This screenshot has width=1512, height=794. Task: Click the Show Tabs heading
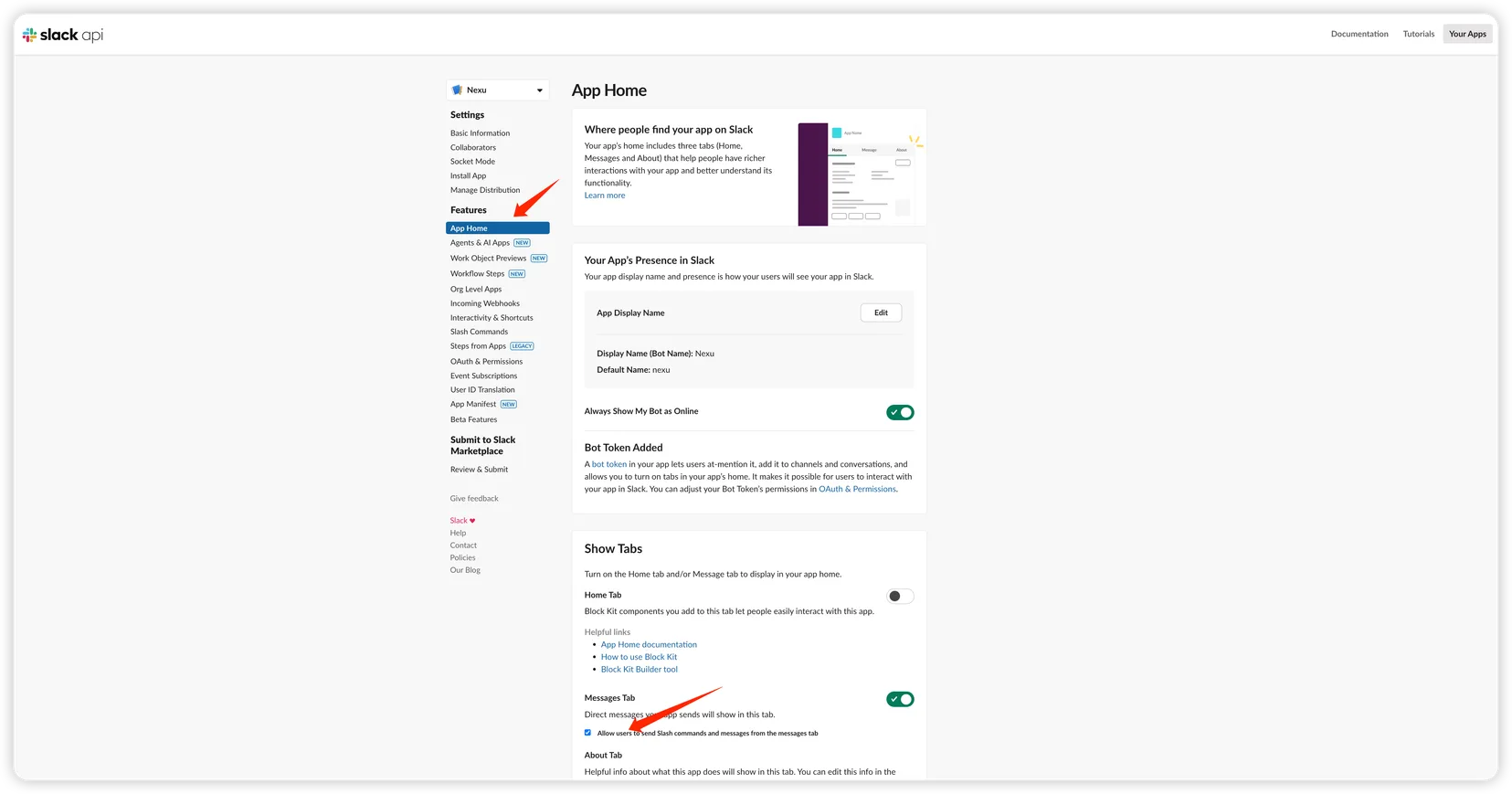click(613, 549)
